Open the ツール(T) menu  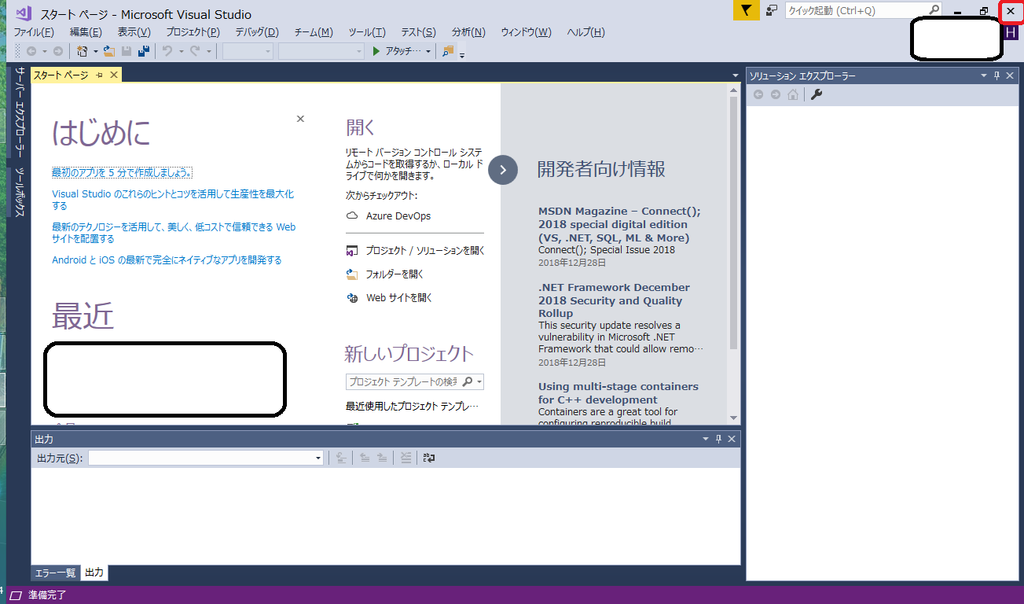(x=366, y=32)
